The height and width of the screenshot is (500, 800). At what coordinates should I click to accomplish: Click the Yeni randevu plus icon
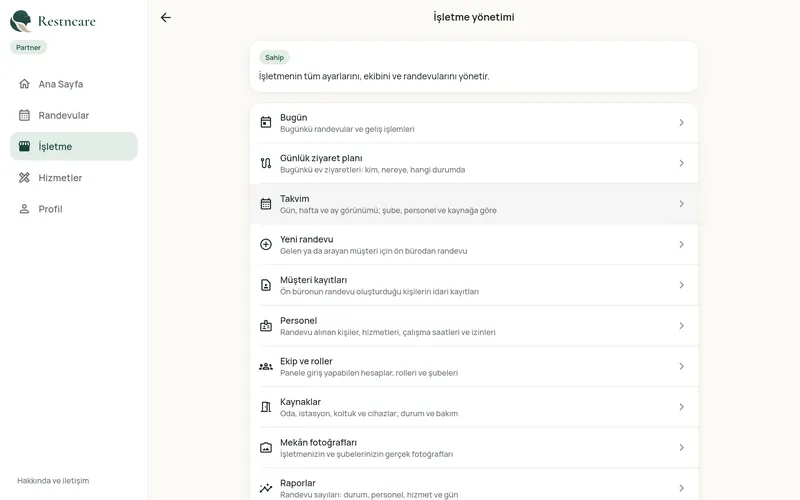click(x=266, y=244)
